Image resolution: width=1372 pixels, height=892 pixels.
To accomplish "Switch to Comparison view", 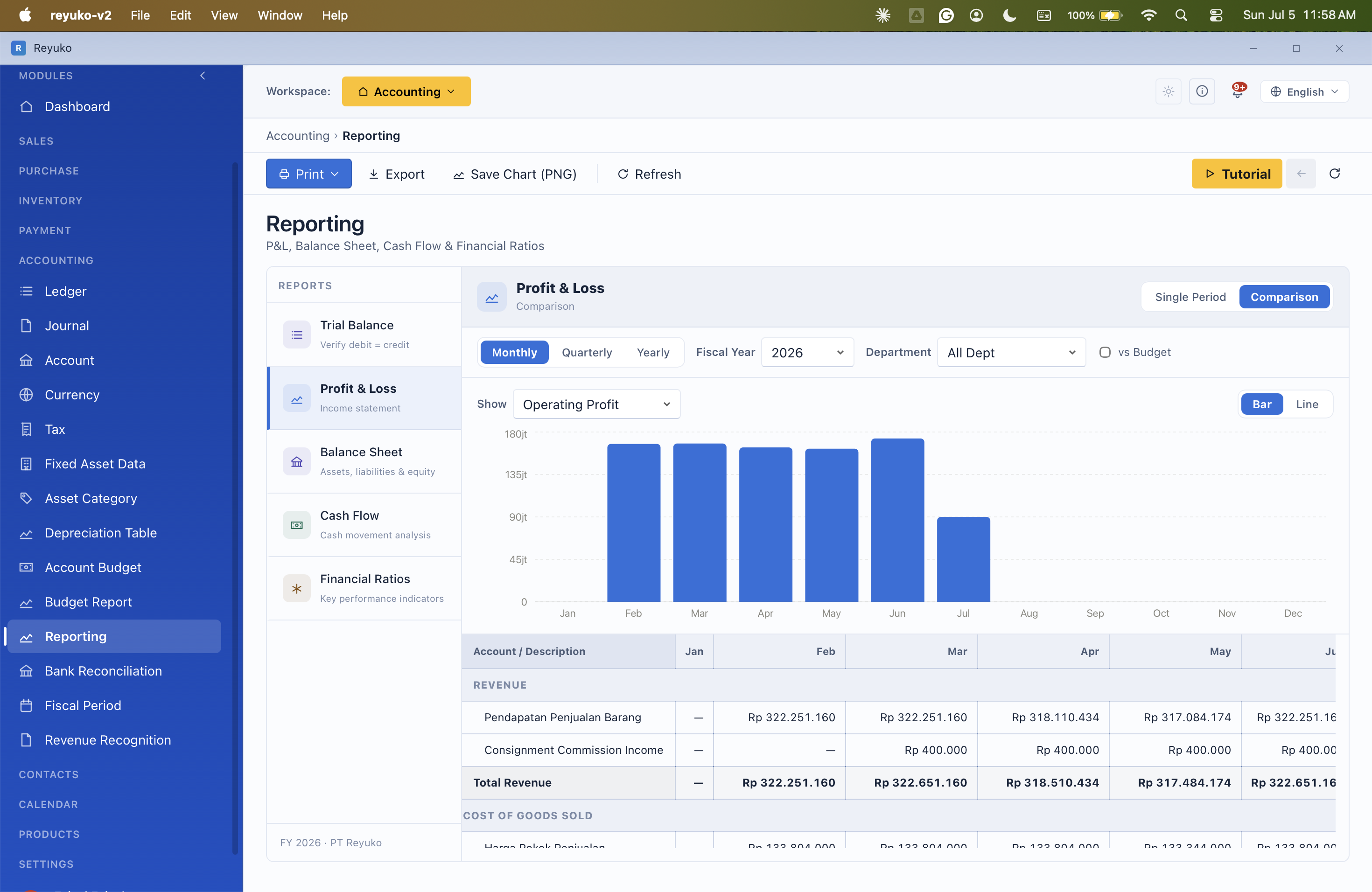I will [1284, 297].
